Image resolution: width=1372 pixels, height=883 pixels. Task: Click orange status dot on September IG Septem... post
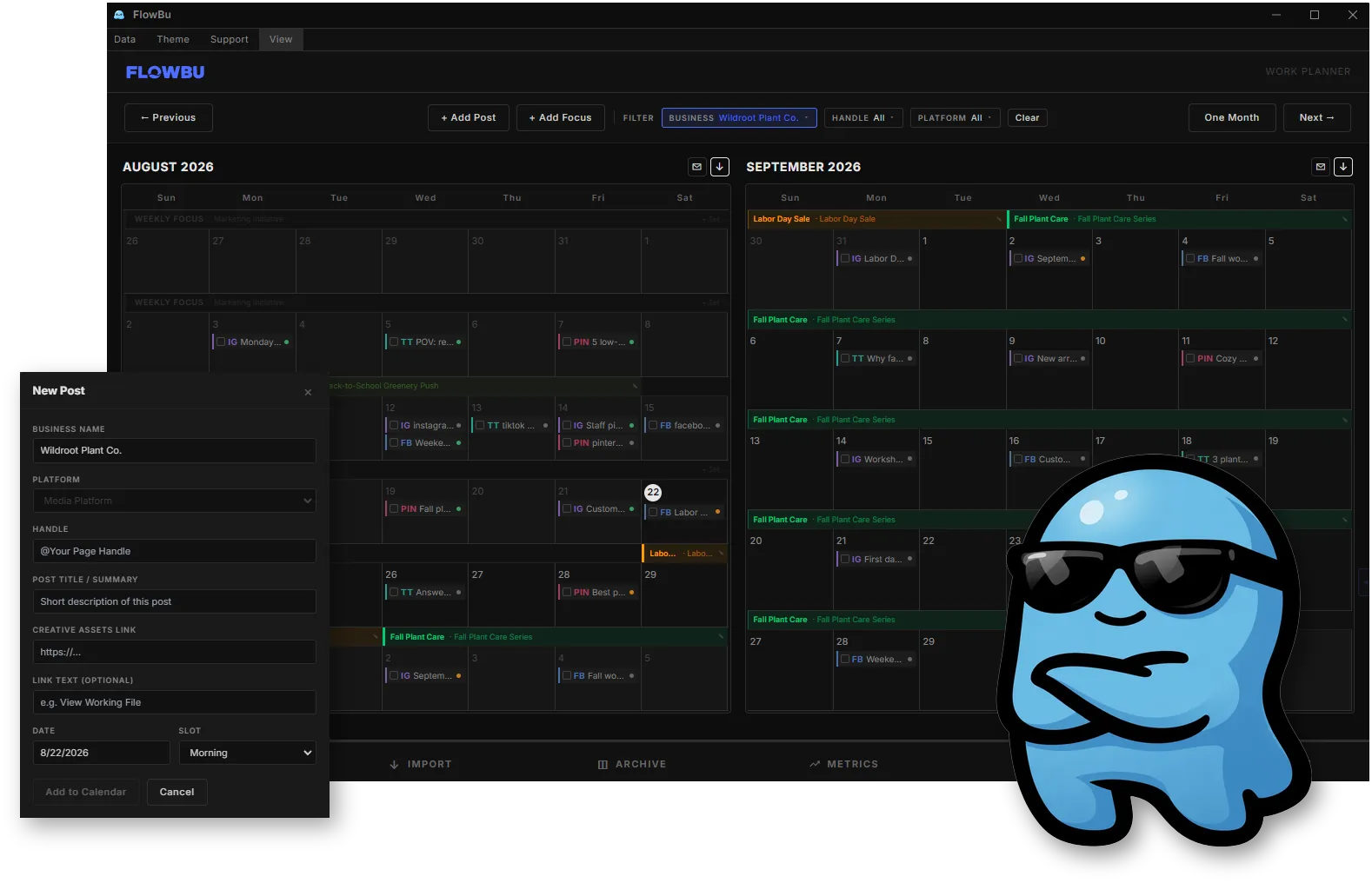pyautogui.click(x=1082, y=259)
